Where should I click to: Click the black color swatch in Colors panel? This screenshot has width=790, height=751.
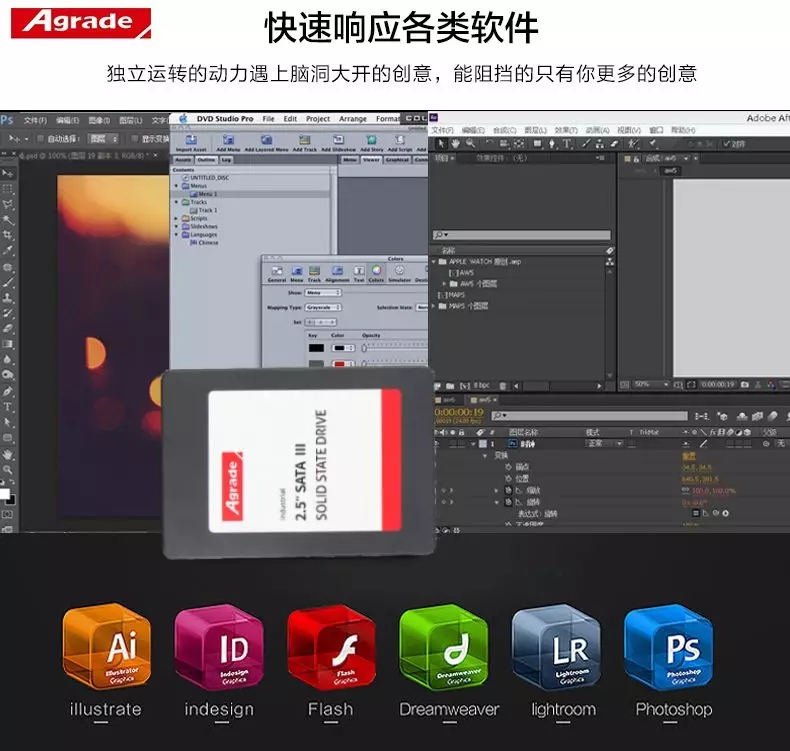click(316, 347)
